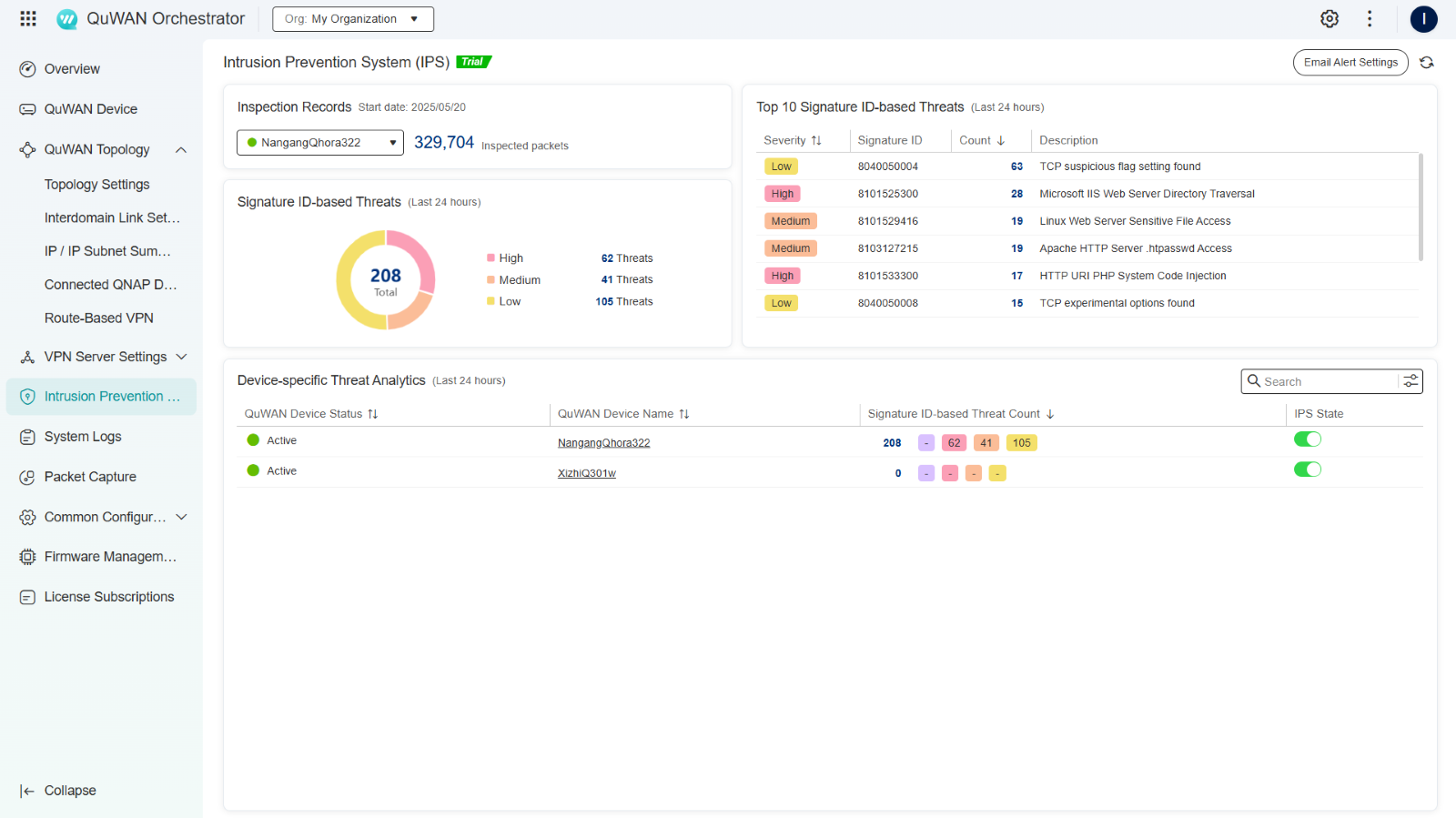Viewport: 1456px width, 818px height.
Task: Open the settings gear icon
Action: 1330,18
